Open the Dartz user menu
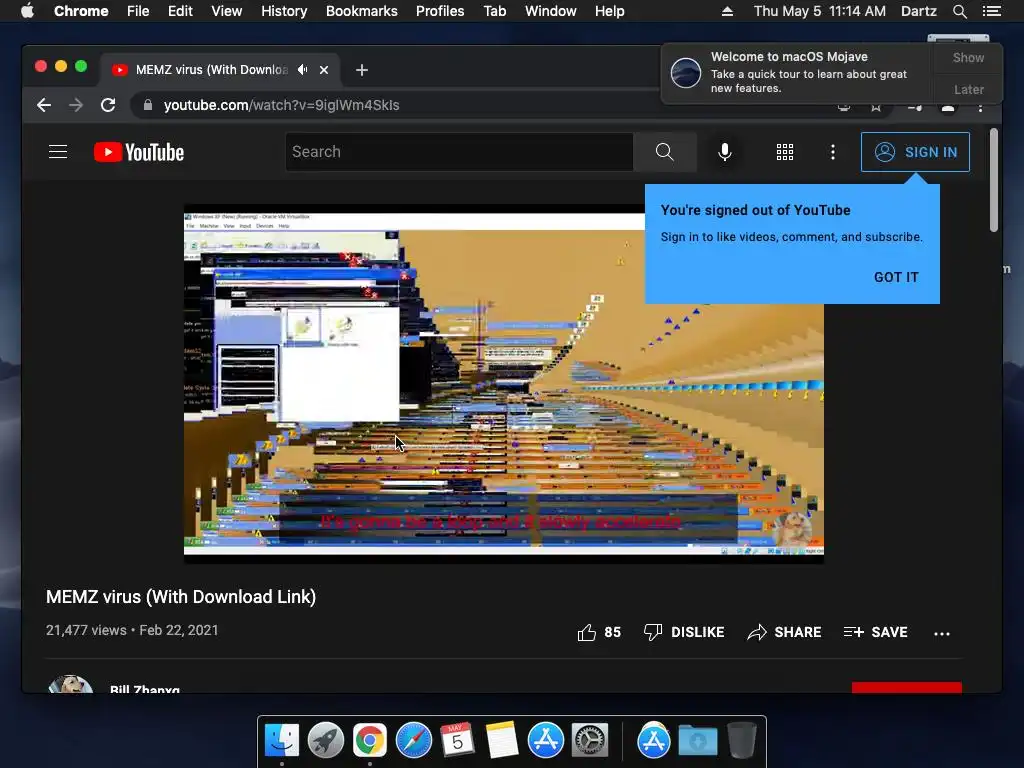 pyautogui.click(x=918, y=11)
